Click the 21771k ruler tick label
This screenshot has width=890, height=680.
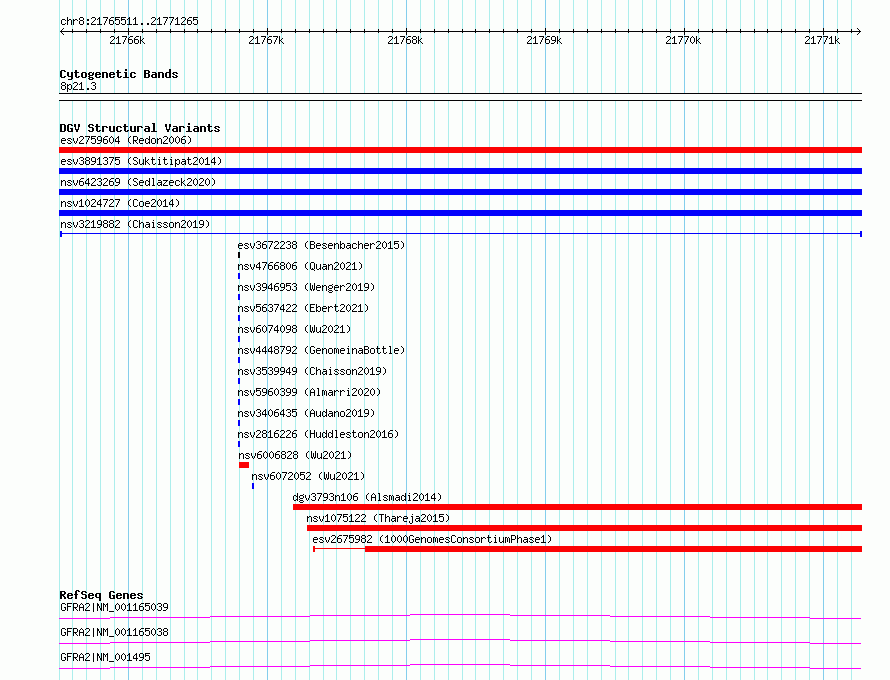(x=822, y=40)
